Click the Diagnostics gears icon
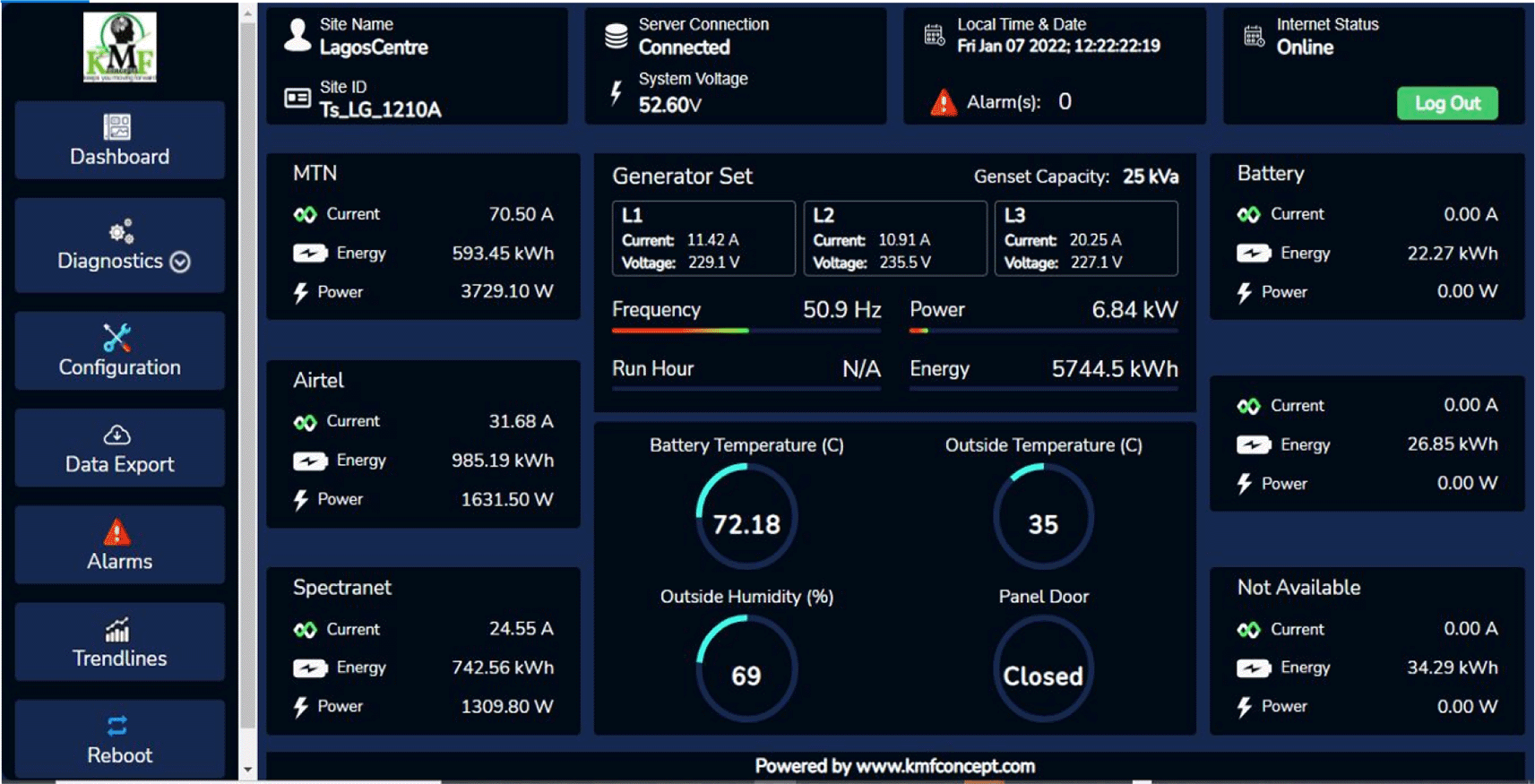1535x784 pixels. [121, 231]
